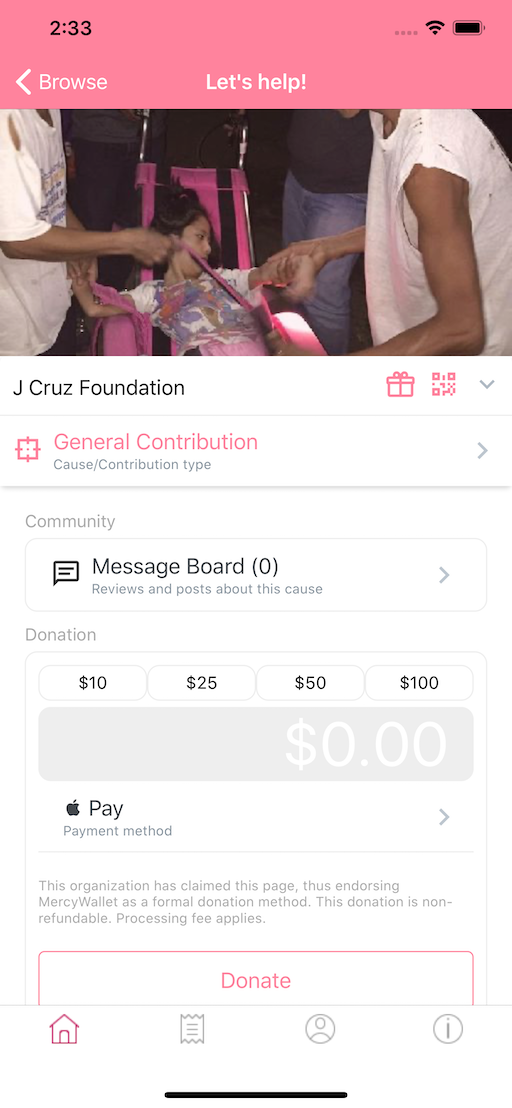The width and height of the screenshot is (512, 1108).
Task: Open General Contribution cause type chevron
Action: [x=482, y=450]
